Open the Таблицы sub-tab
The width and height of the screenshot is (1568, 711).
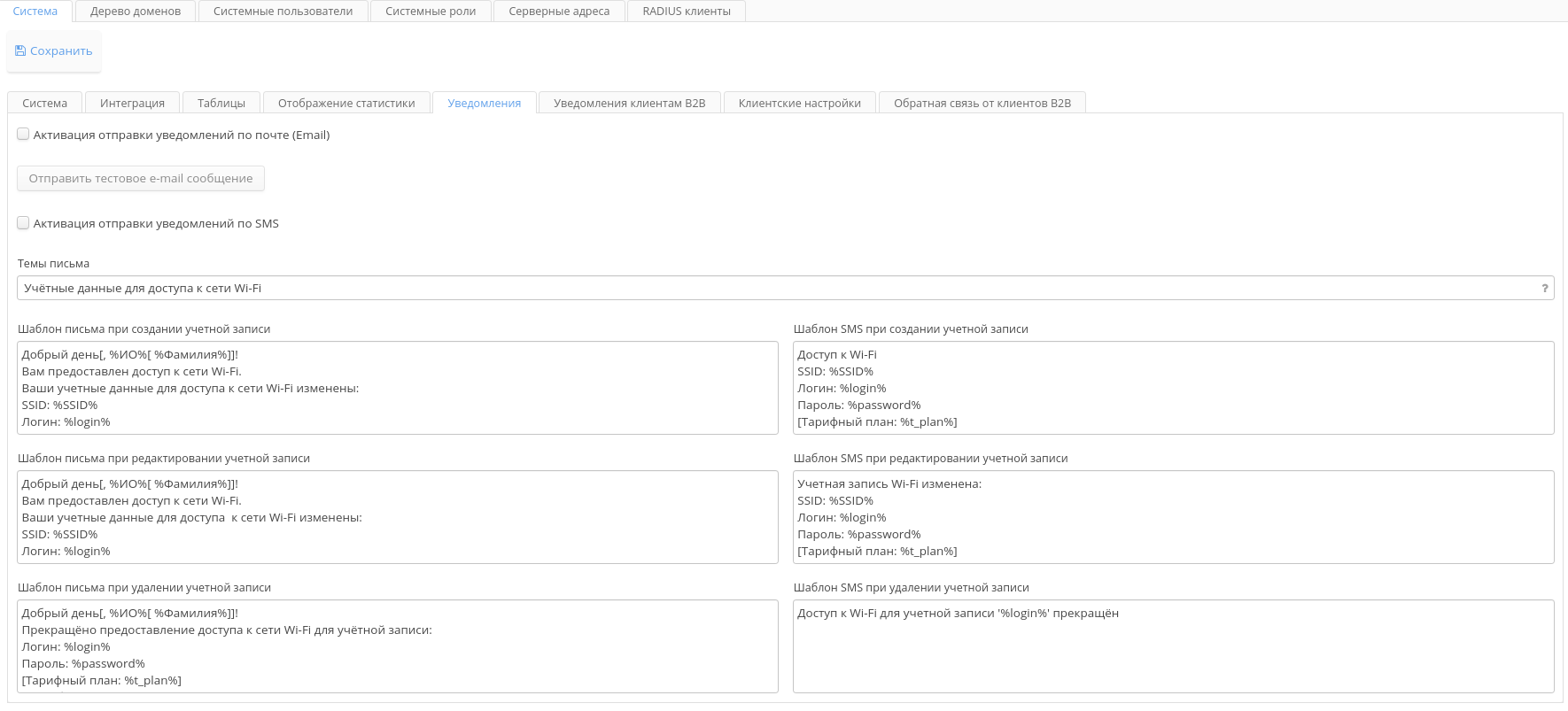(221, 104)
